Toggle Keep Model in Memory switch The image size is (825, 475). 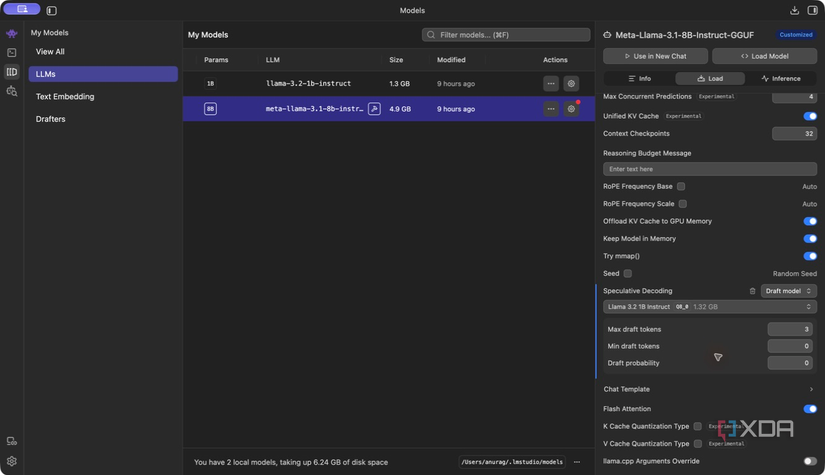pos(810,238)
